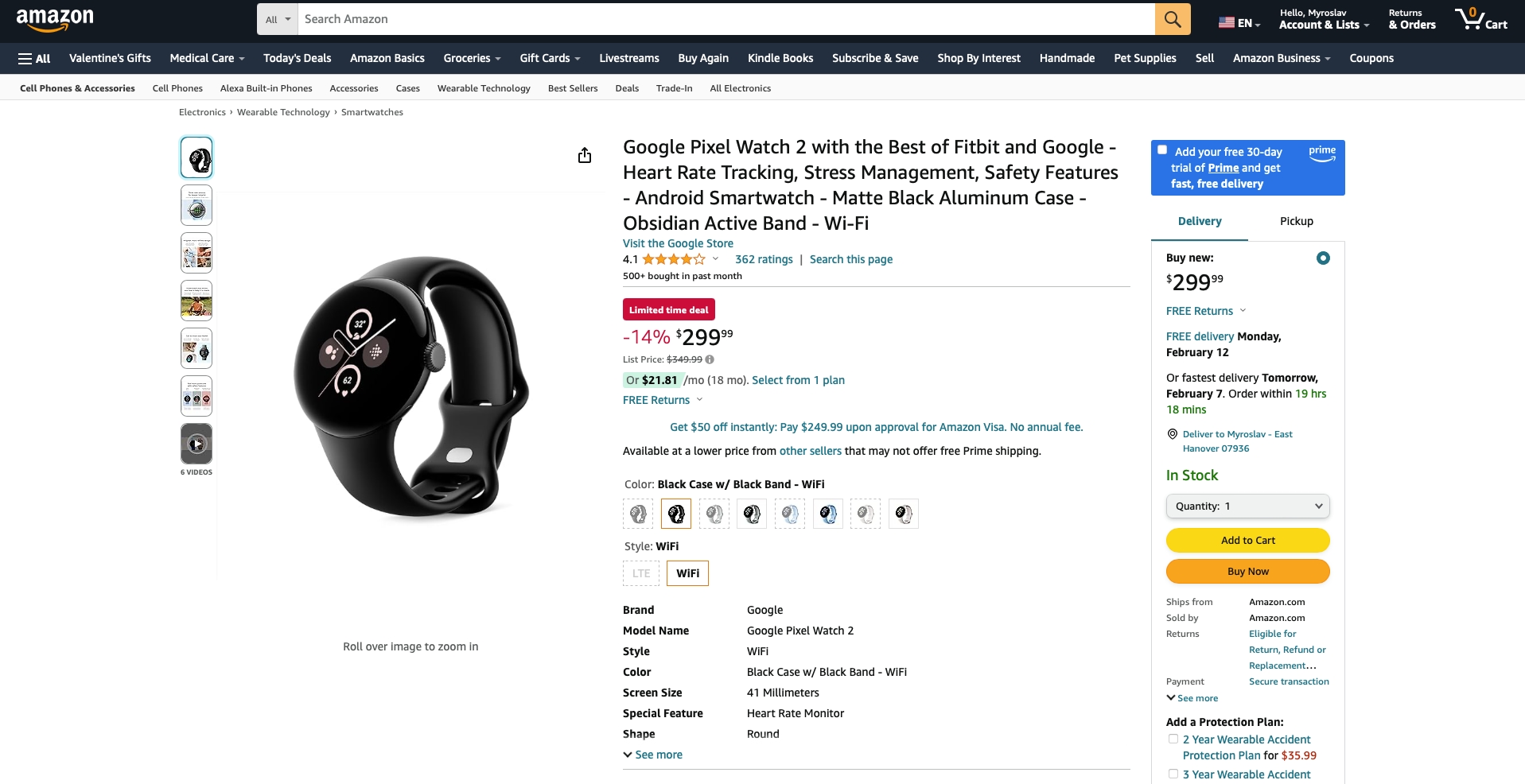
Task: Open the shopping cart icon
Action: point(1481,19)
